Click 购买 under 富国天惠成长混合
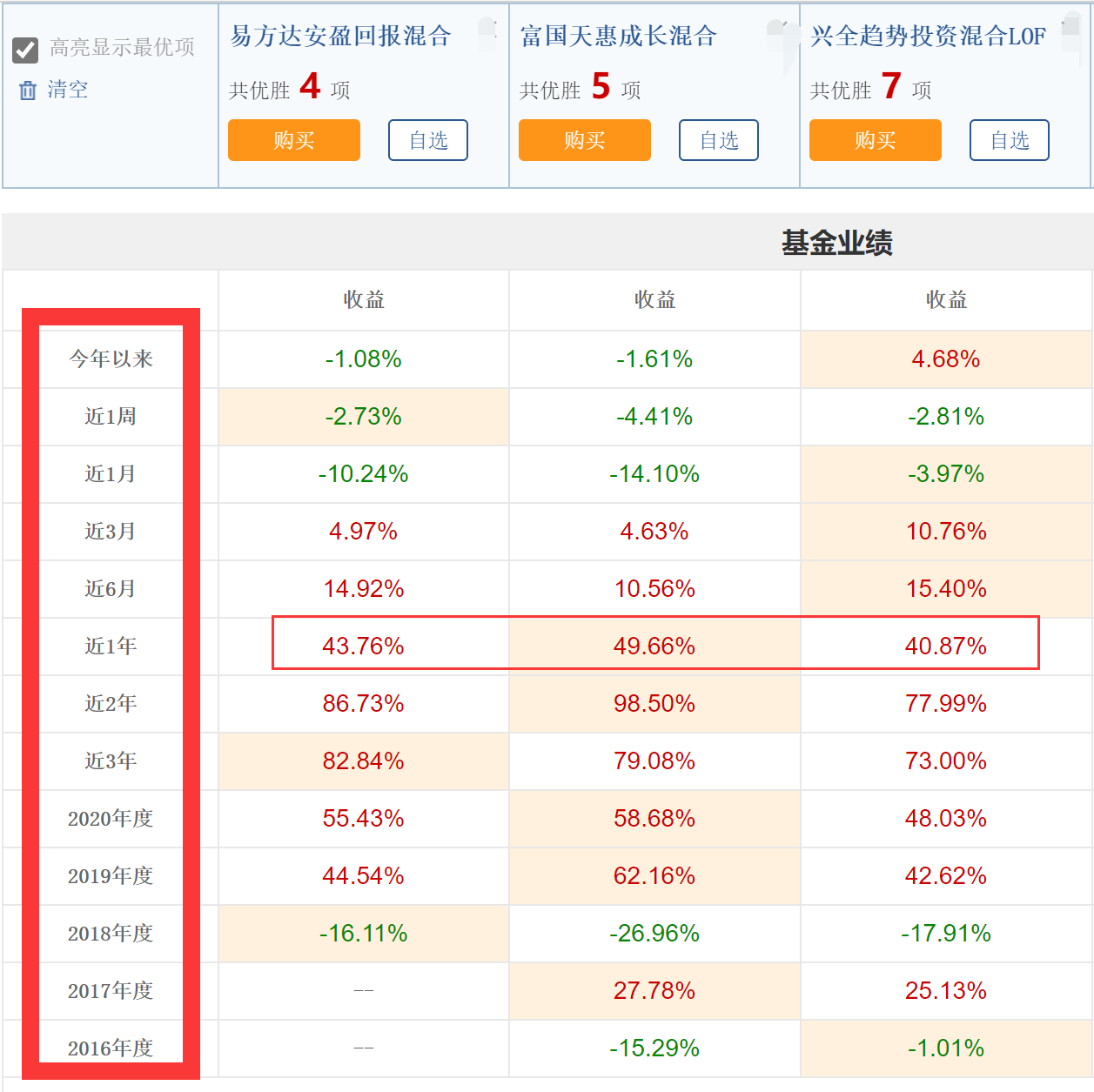Image resolution: width=1094 pixels, height=1092 pixels. 585,140
